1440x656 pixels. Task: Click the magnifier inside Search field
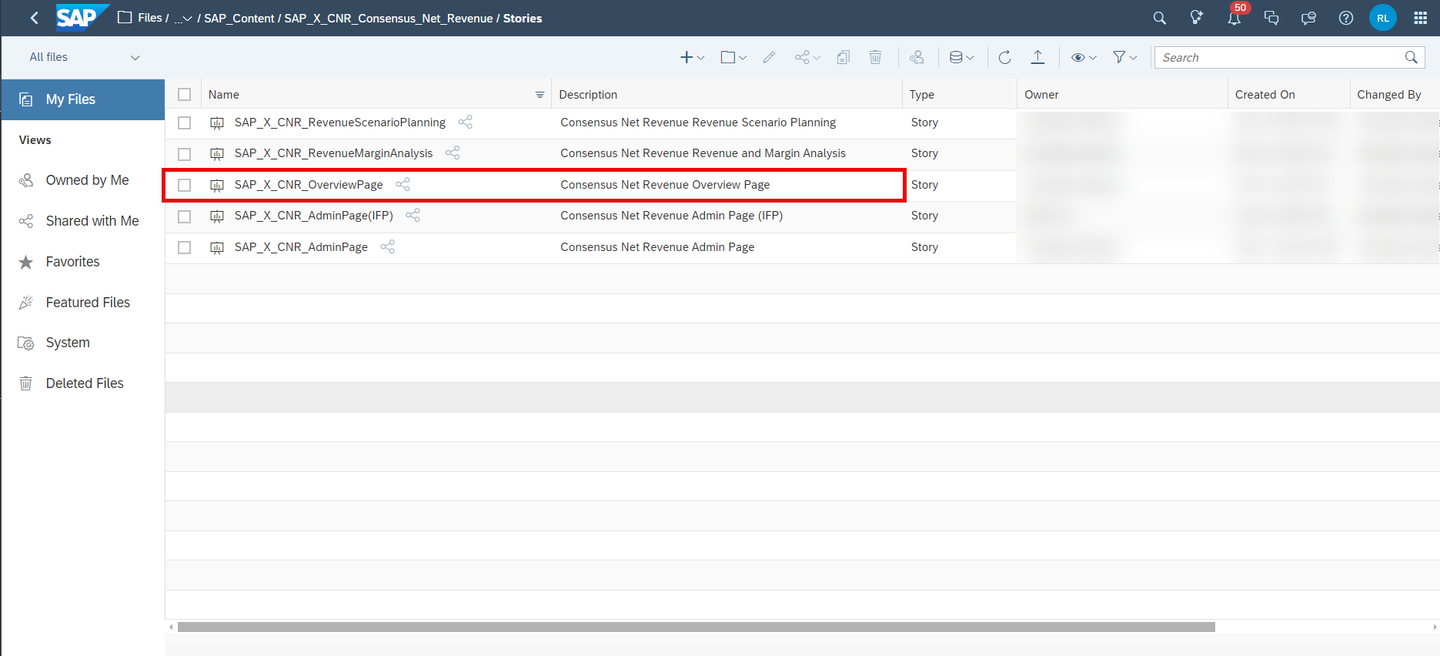click(1411, 57)
